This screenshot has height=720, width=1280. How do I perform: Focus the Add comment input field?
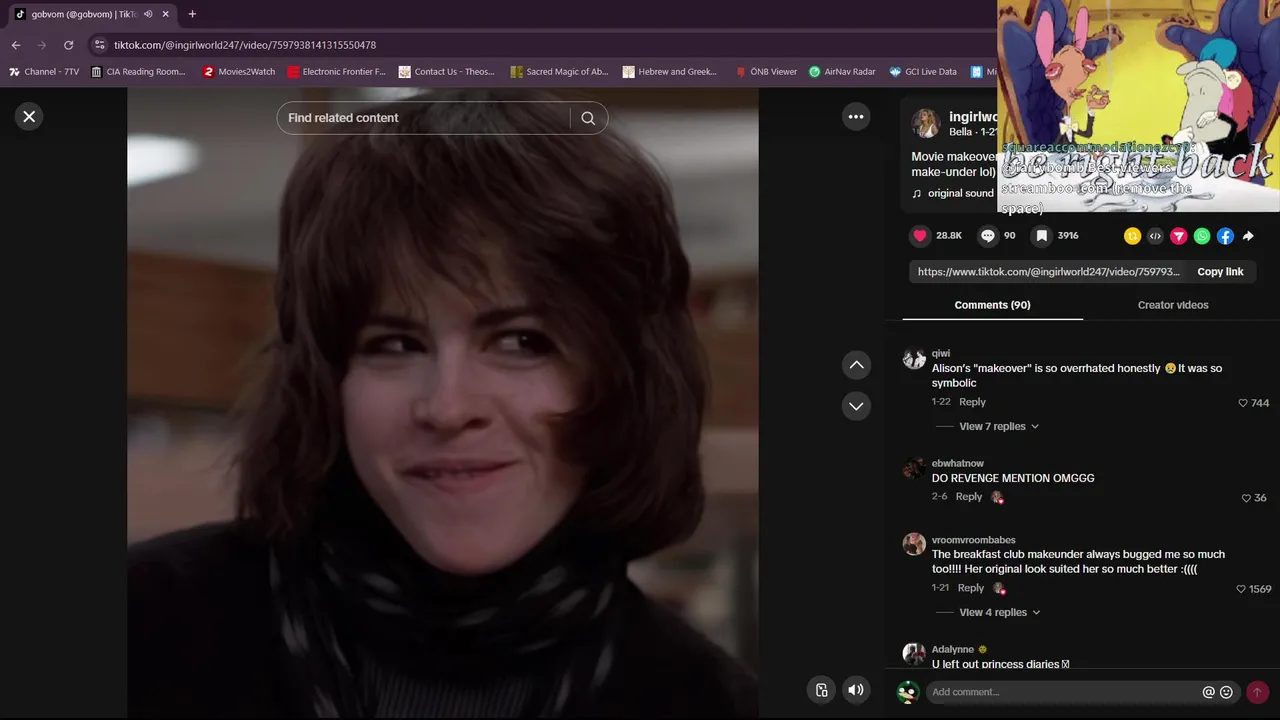tap(1062, 692)
